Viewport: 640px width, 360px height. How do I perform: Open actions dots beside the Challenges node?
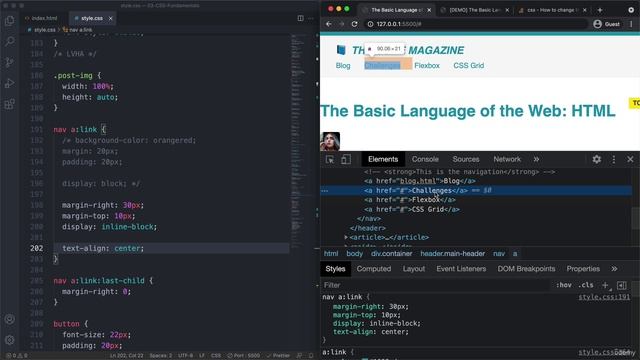325,191
